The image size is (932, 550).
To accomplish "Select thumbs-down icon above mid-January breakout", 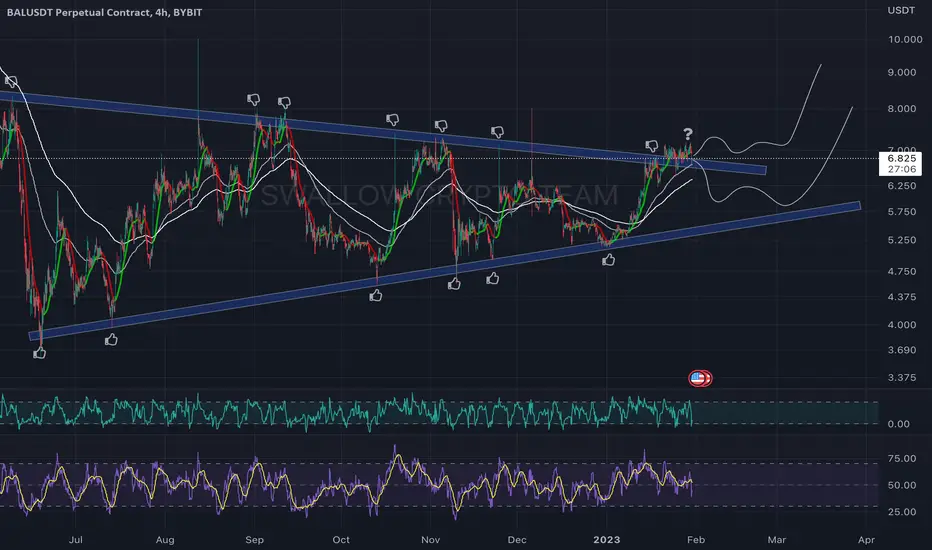I will point(651,146).
